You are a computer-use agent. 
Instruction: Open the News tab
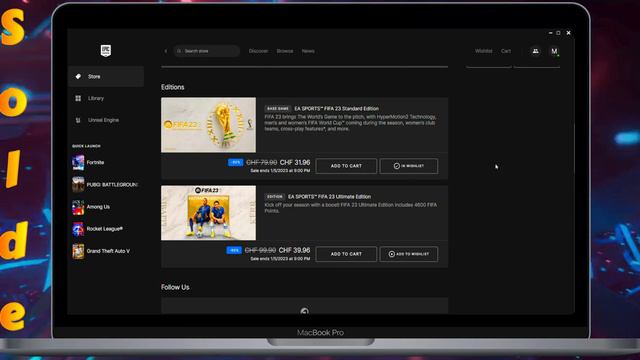coord(308,51)
